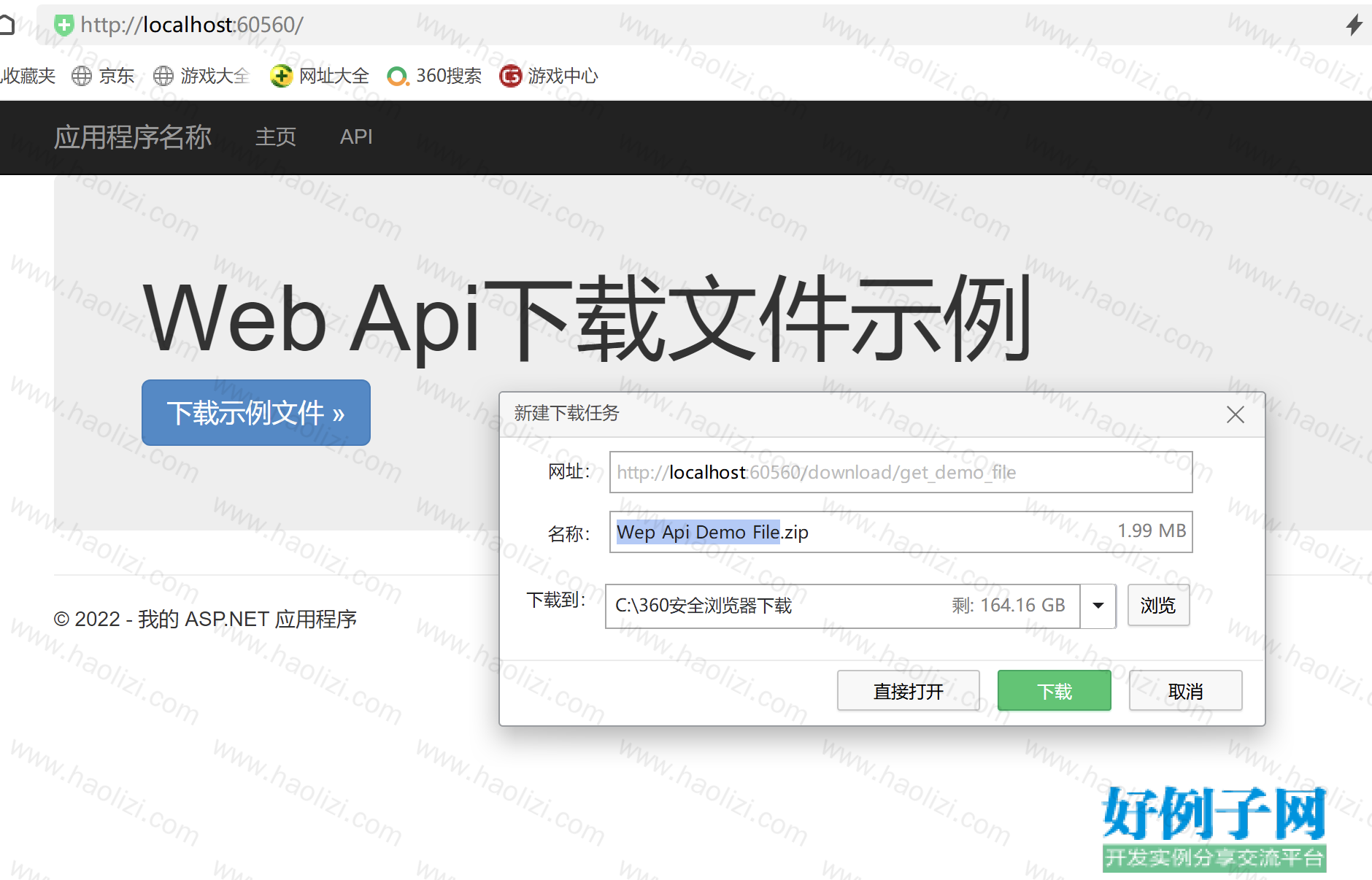Click the © 2022 footer text
This screenshot has height=880, width=1372.
click(205, 620)
